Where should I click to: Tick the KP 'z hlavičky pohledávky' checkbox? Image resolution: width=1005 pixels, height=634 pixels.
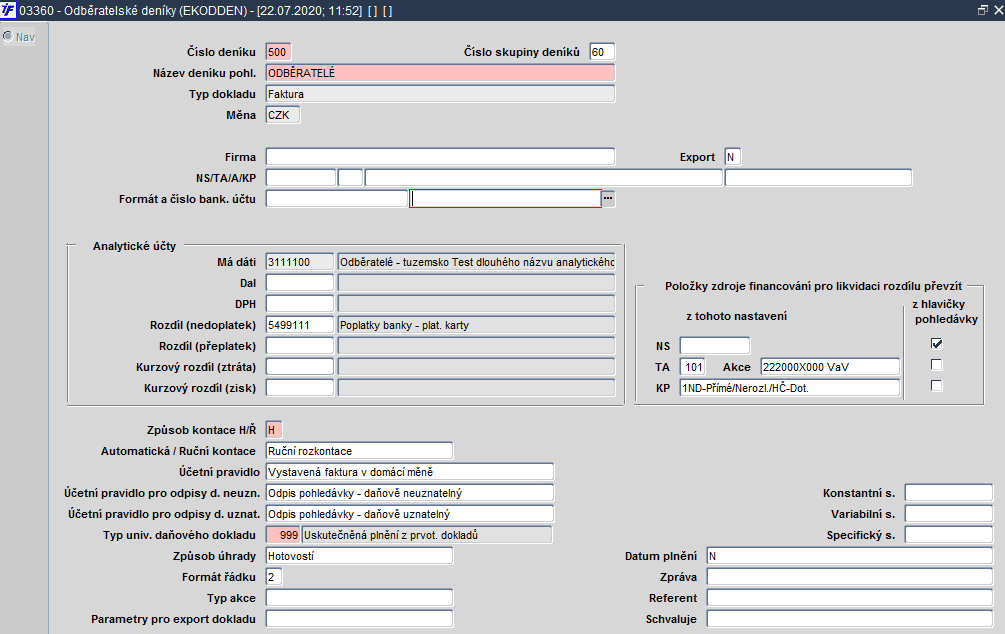click(x=936, y=386)
